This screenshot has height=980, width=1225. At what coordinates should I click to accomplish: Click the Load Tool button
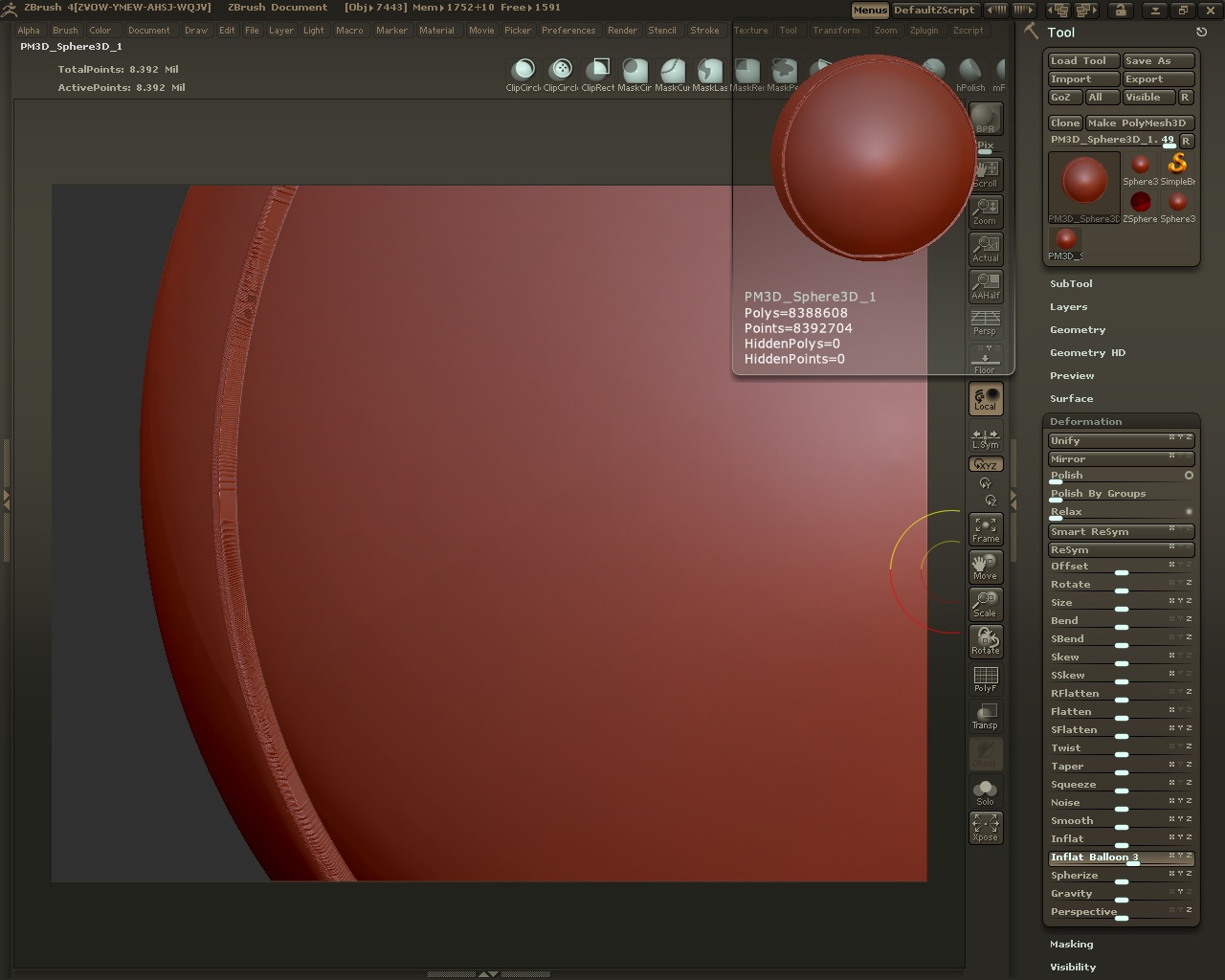1083,60
